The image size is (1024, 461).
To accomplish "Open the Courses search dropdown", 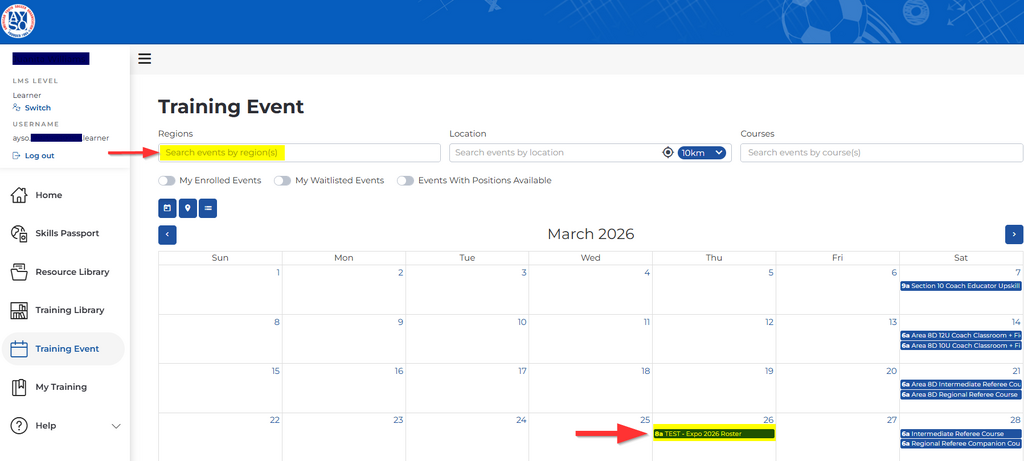I will 881,152.
